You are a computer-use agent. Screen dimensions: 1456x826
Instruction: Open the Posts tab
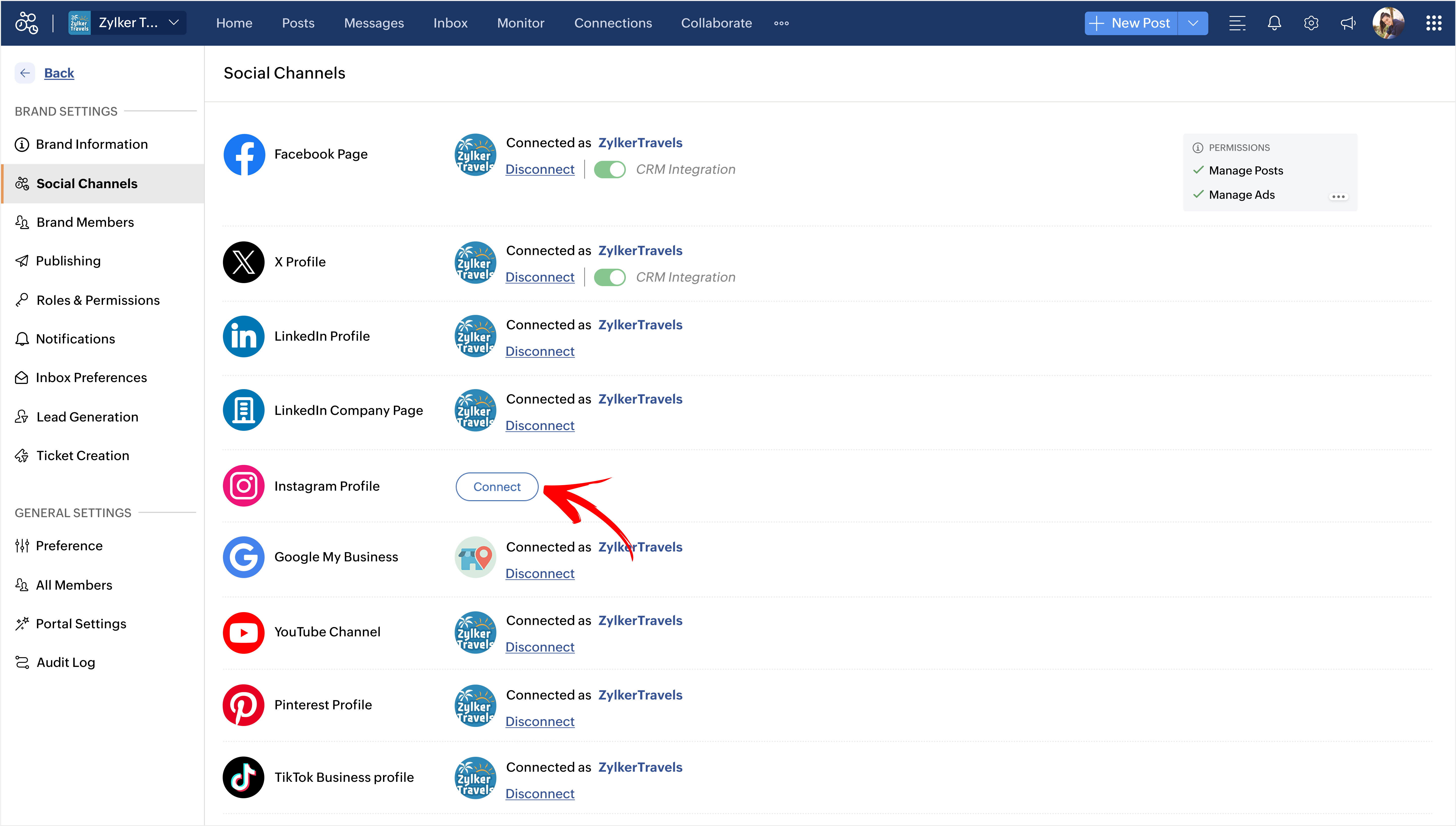pos(298,23)
